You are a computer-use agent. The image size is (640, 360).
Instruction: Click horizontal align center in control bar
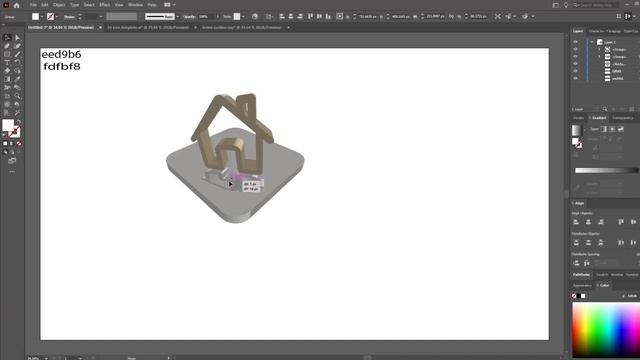pos(291,16)
